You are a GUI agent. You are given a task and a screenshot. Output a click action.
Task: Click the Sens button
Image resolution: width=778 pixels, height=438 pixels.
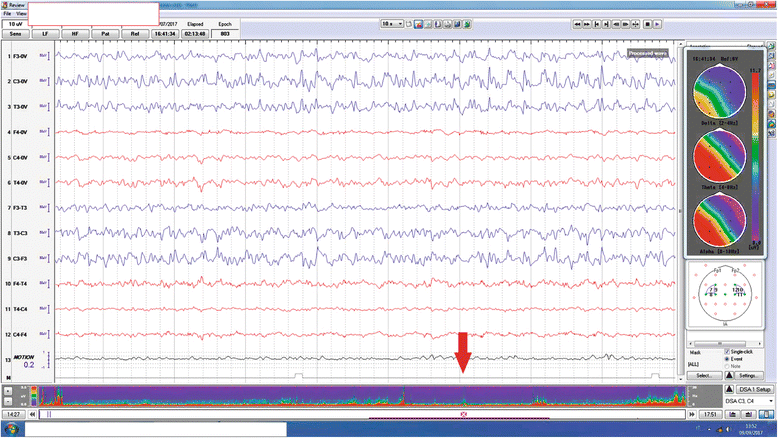tap(15, 33)
